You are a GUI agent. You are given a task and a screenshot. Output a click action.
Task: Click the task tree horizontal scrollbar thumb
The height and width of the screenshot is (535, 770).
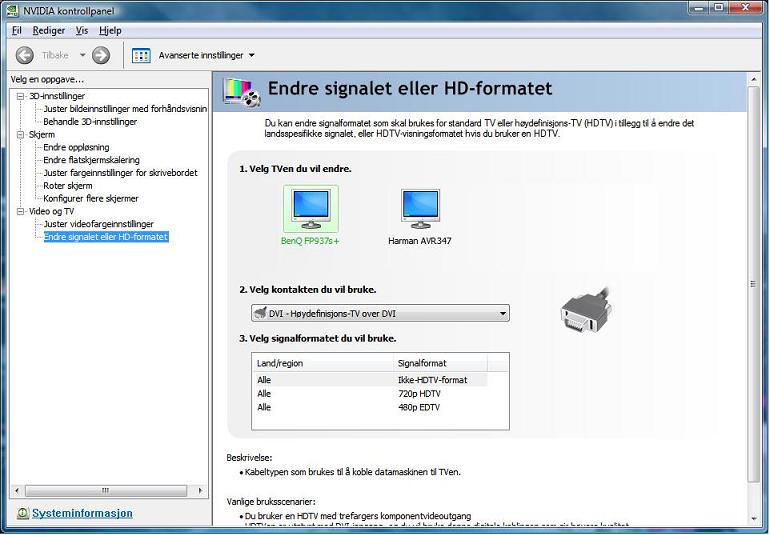[106, 490]
